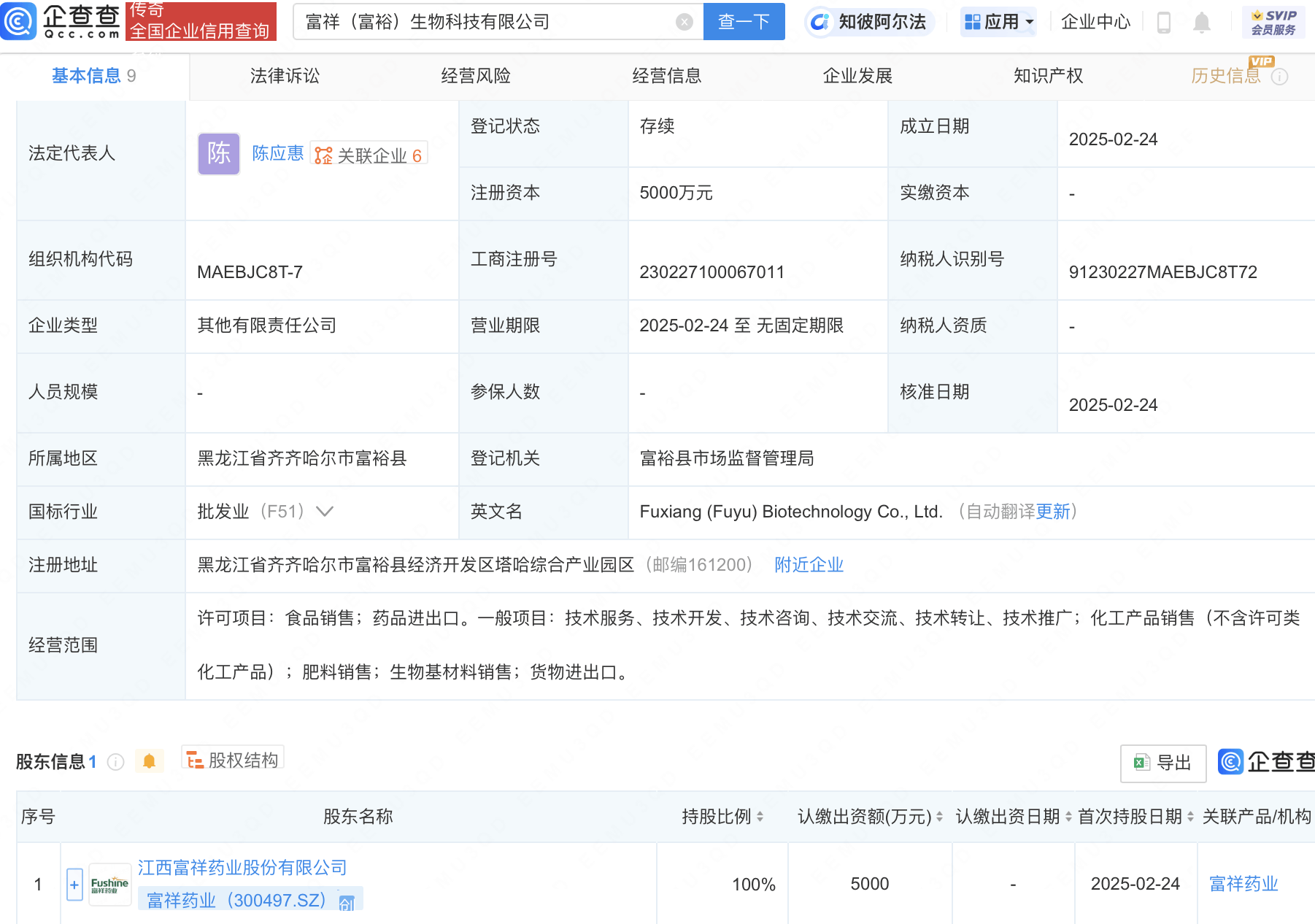Select organization code MAEBJC8T-7

(x=250, y=272)
